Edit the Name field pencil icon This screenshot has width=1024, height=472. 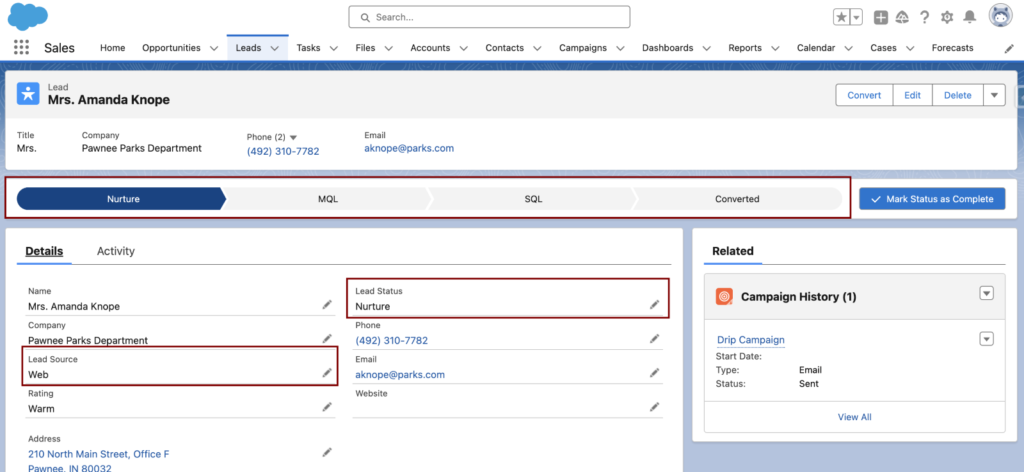(x=327, y=305)
